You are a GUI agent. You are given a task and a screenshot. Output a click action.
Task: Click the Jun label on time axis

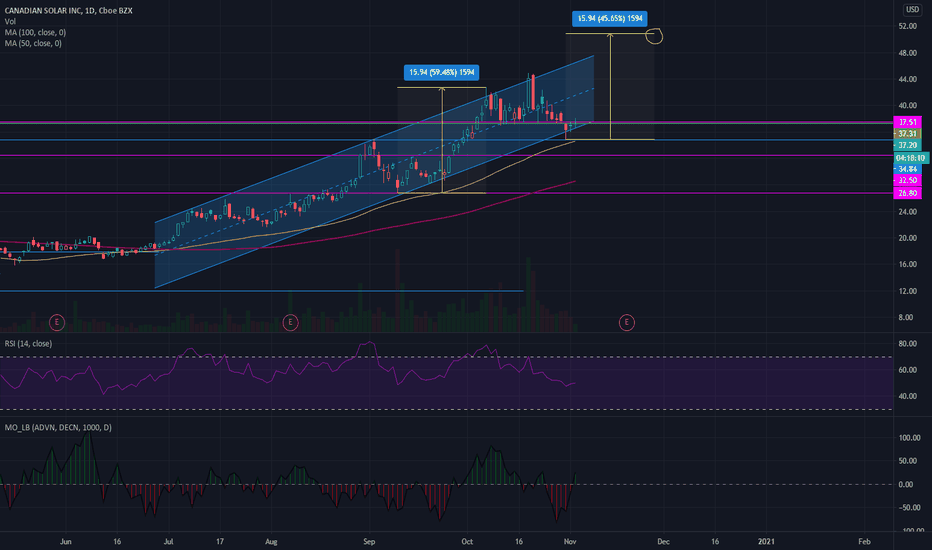pyautogui.click(x=66, y=542)
